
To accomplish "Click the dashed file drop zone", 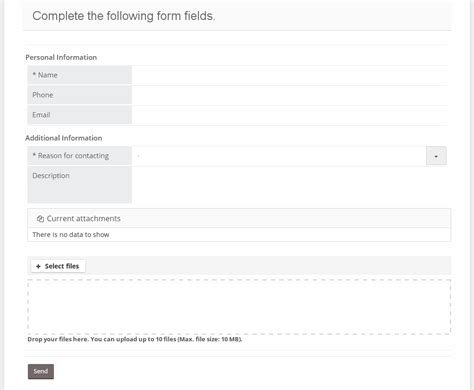I will 239,307.
